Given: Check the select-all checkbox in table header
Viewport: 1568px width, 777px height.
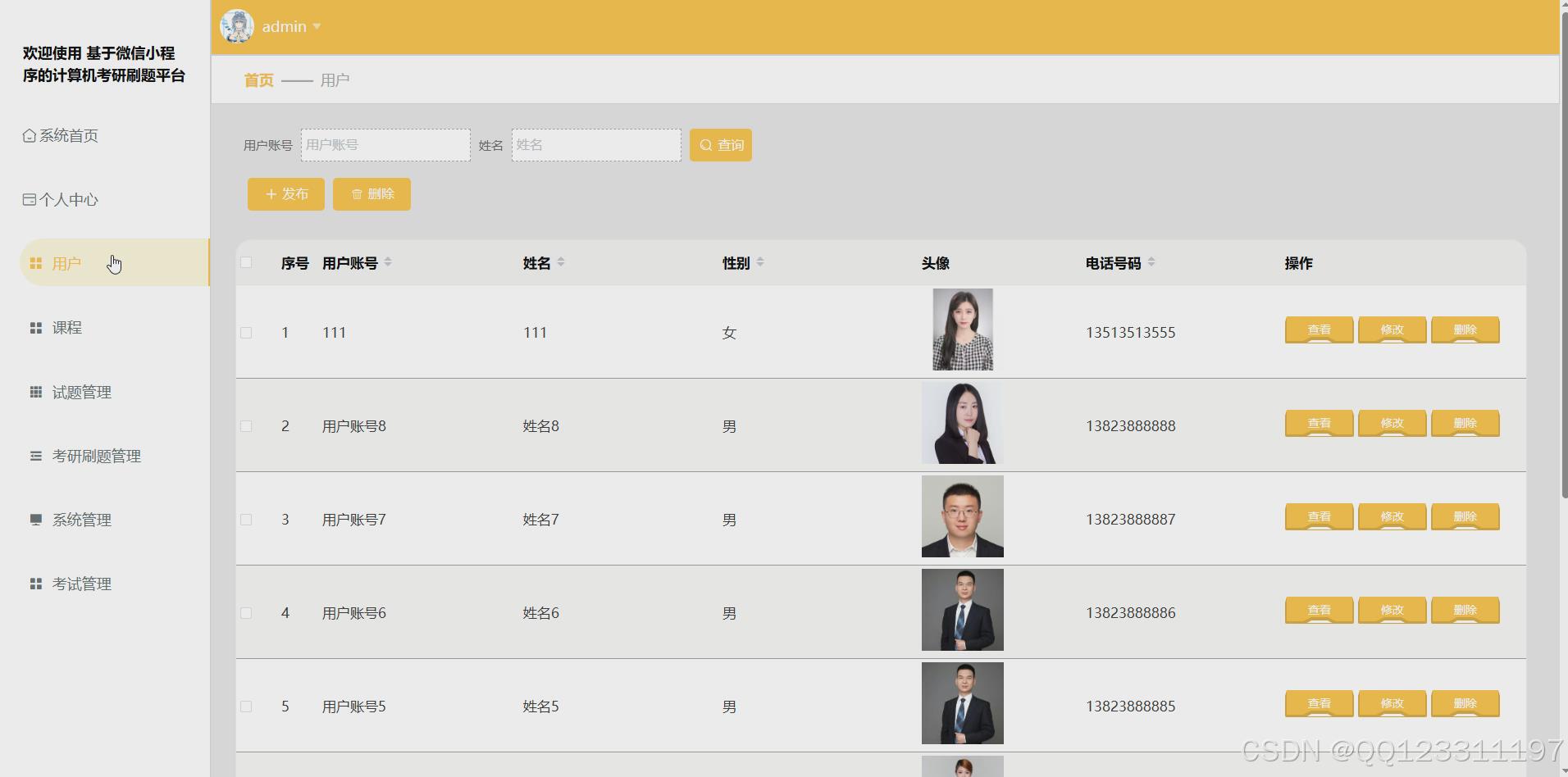Looking at the screenshot, I should [246, 261].
